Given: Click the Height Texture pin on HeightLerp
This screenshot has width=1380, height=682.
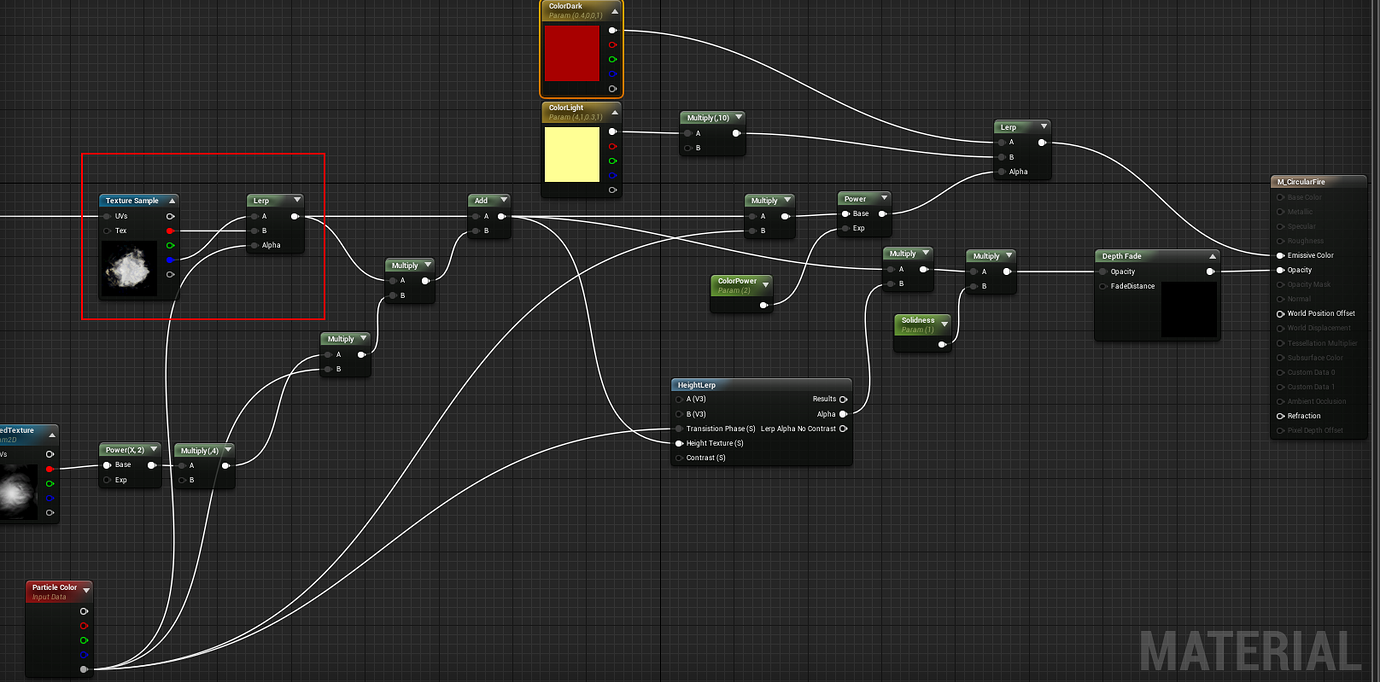Looking at the screenshot, I should coord(680,443).
